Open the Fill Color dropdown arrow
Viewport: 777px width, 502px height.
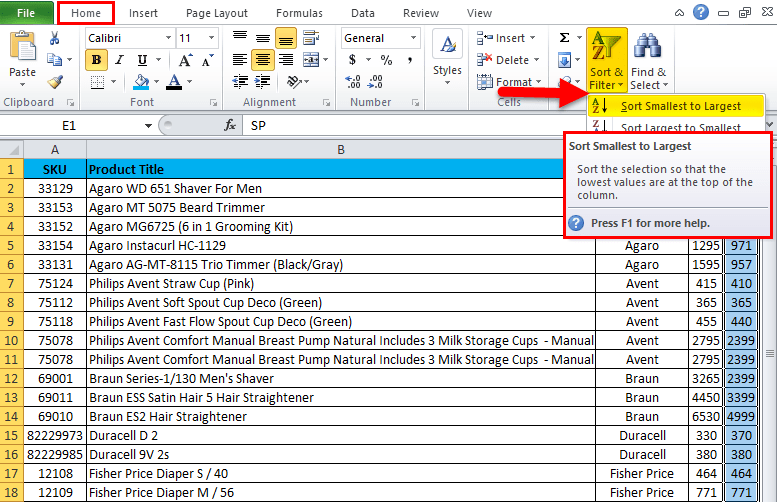point(157,82)
